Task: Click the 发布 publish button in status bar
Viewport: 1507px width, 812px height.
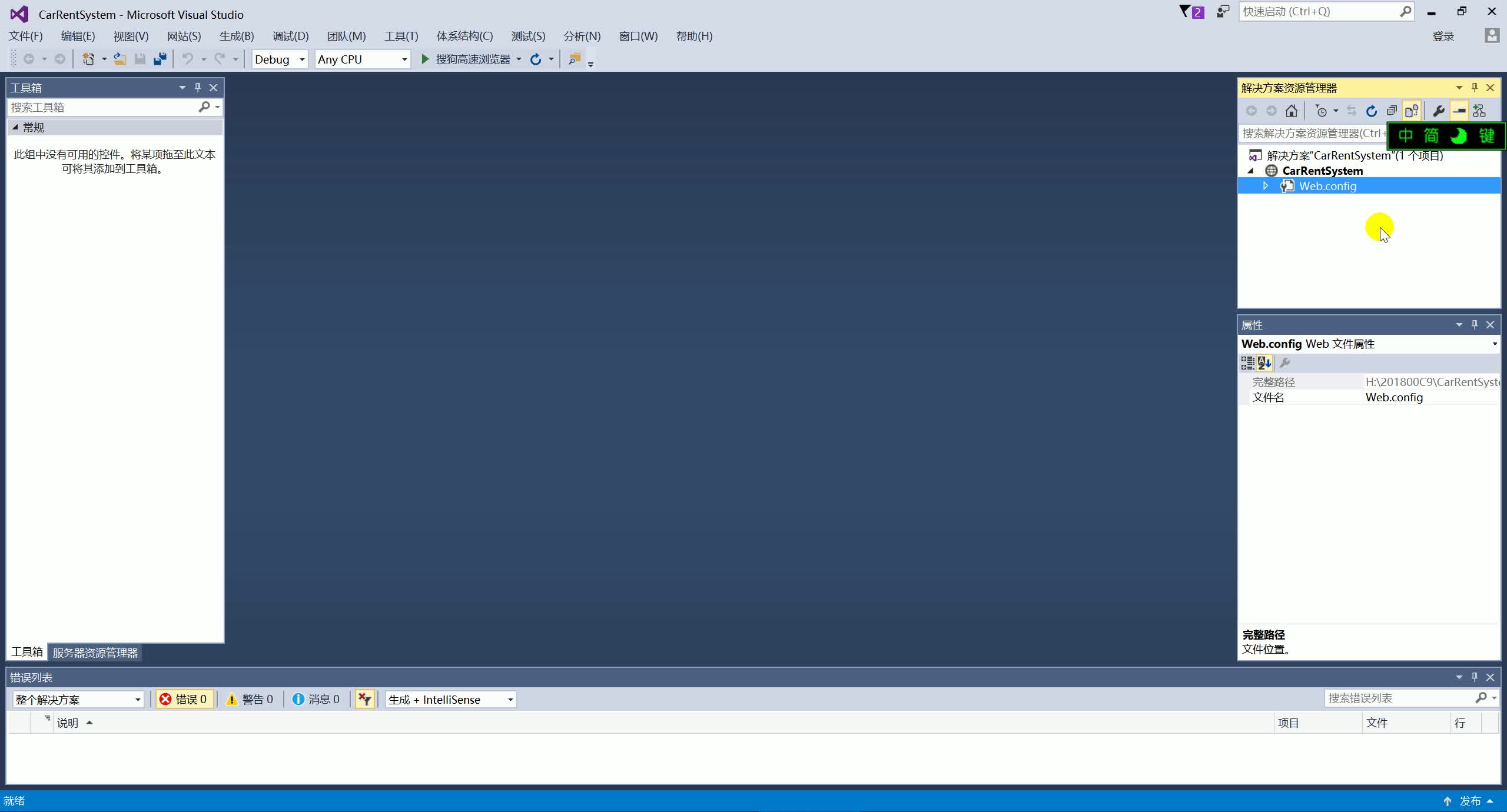Action: (1470, 801)
